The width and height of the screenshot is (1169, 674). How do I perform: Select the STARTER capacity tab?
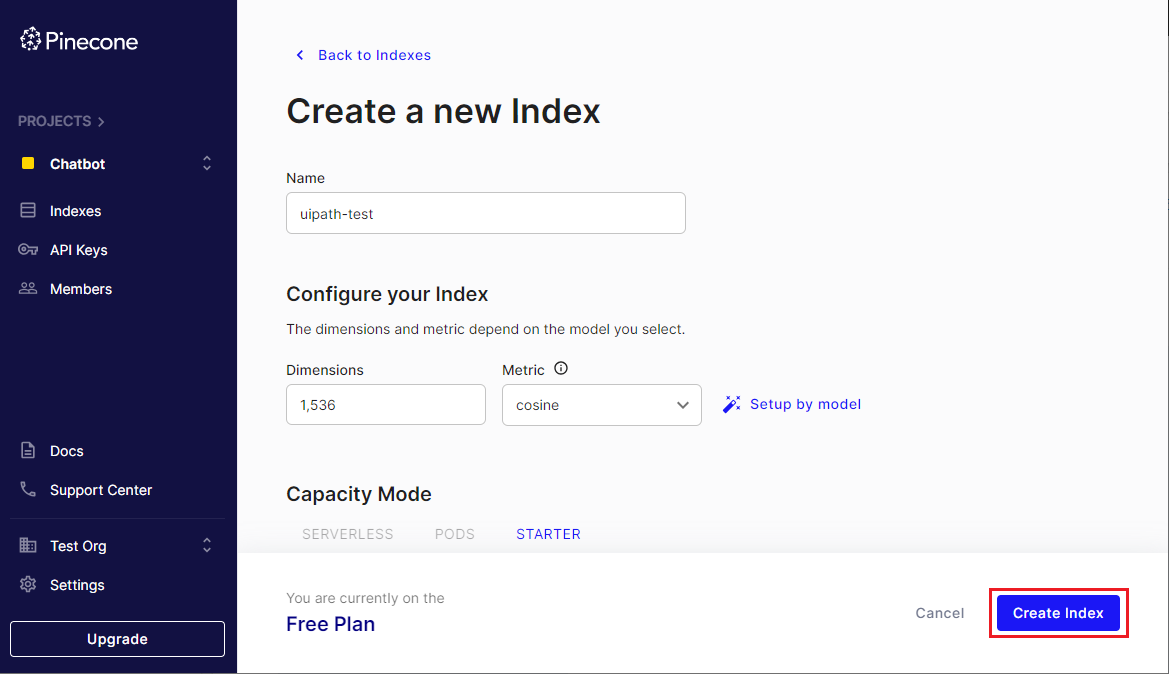click(x=548, y=534)
